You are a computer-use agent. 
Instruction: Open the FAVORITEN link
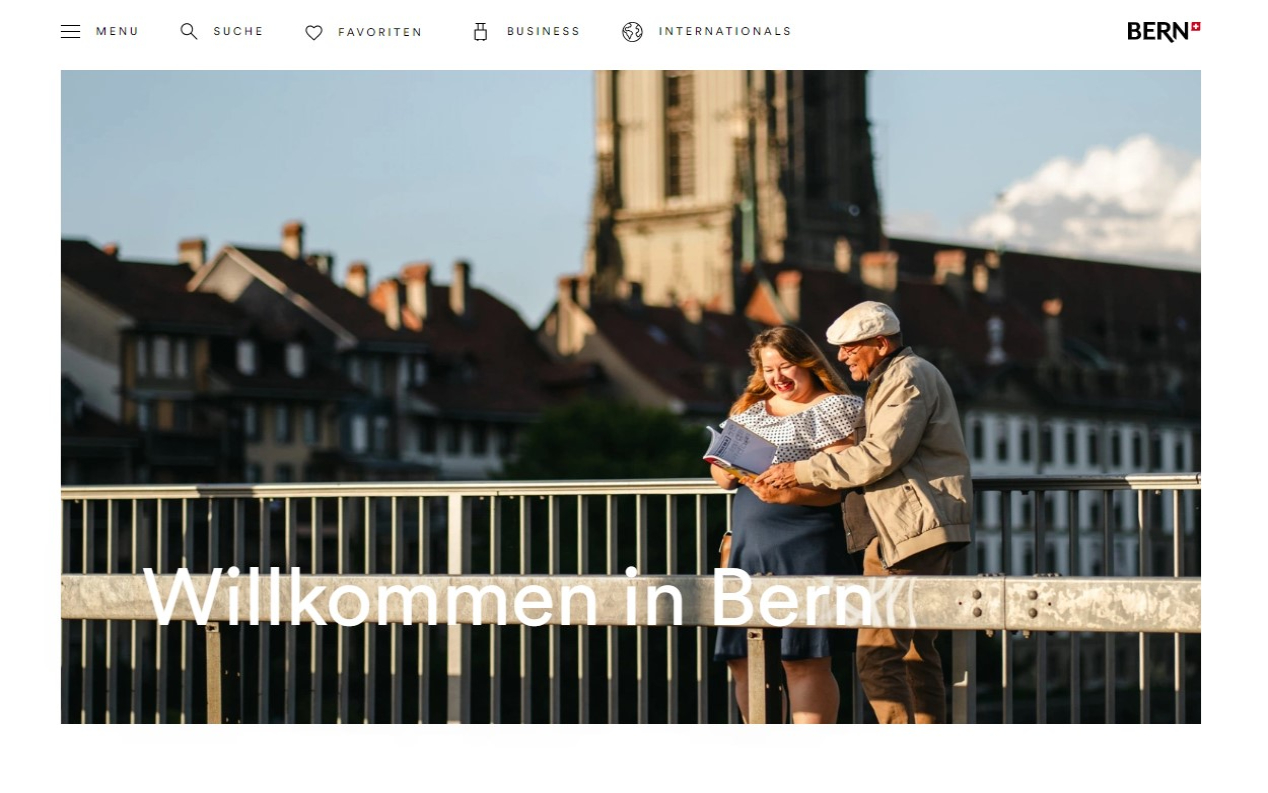click(380, 32)
